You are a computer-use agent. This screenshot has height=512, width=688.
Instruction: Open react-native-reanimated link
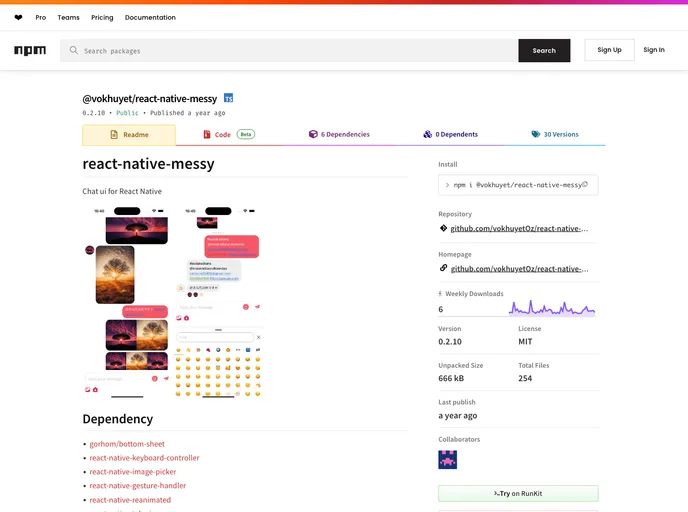point(130,500)
